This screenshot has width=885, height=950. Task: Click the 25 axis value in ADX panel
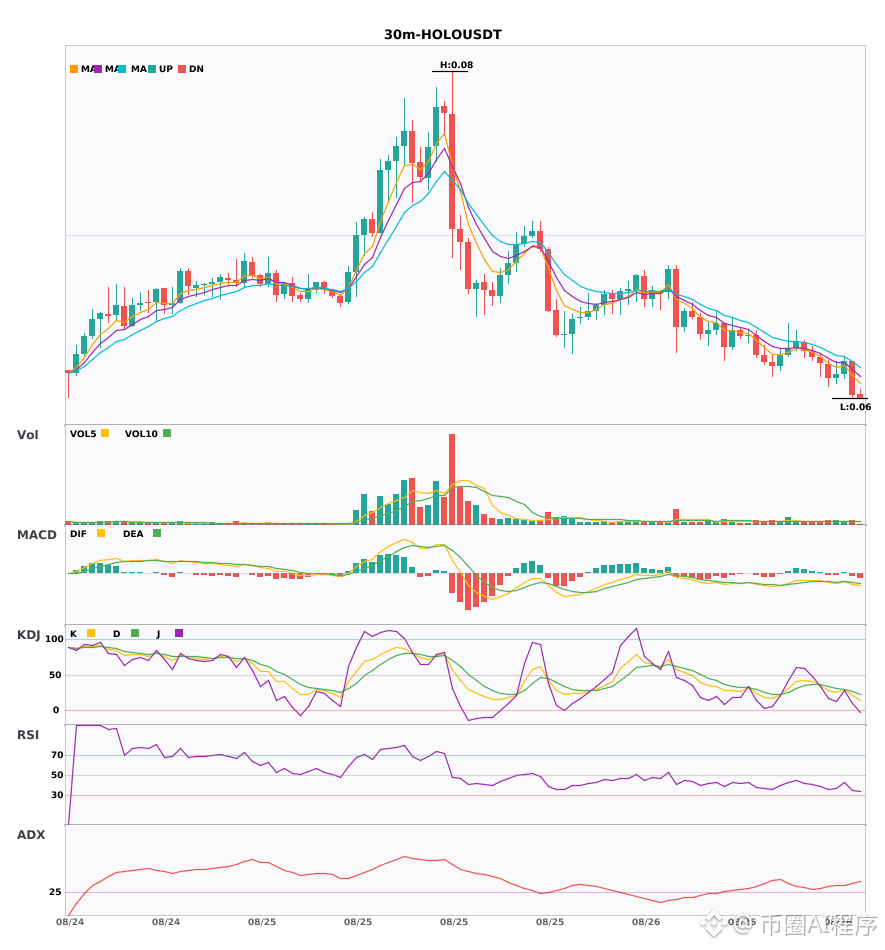[55, 892]
